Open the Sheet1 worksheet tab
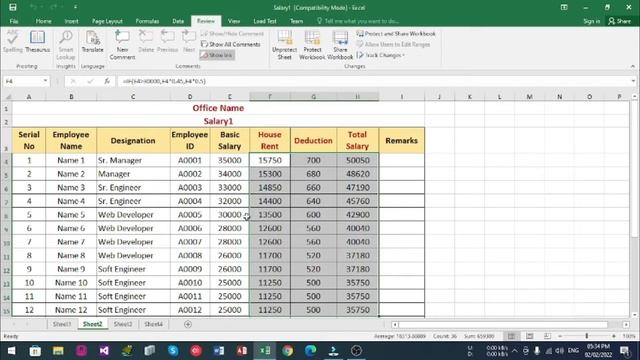640x360 pixels. click(62, 324)
